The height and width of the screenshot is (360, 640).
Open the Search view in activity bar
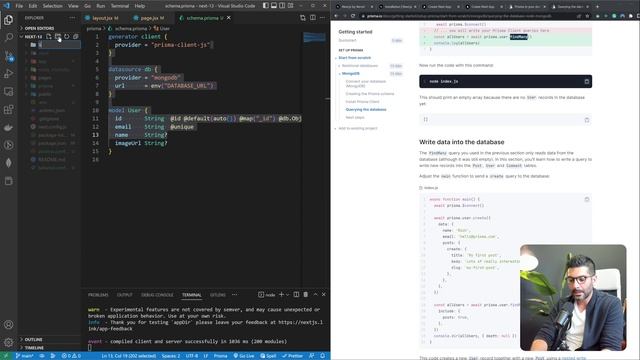pos(9,38)
